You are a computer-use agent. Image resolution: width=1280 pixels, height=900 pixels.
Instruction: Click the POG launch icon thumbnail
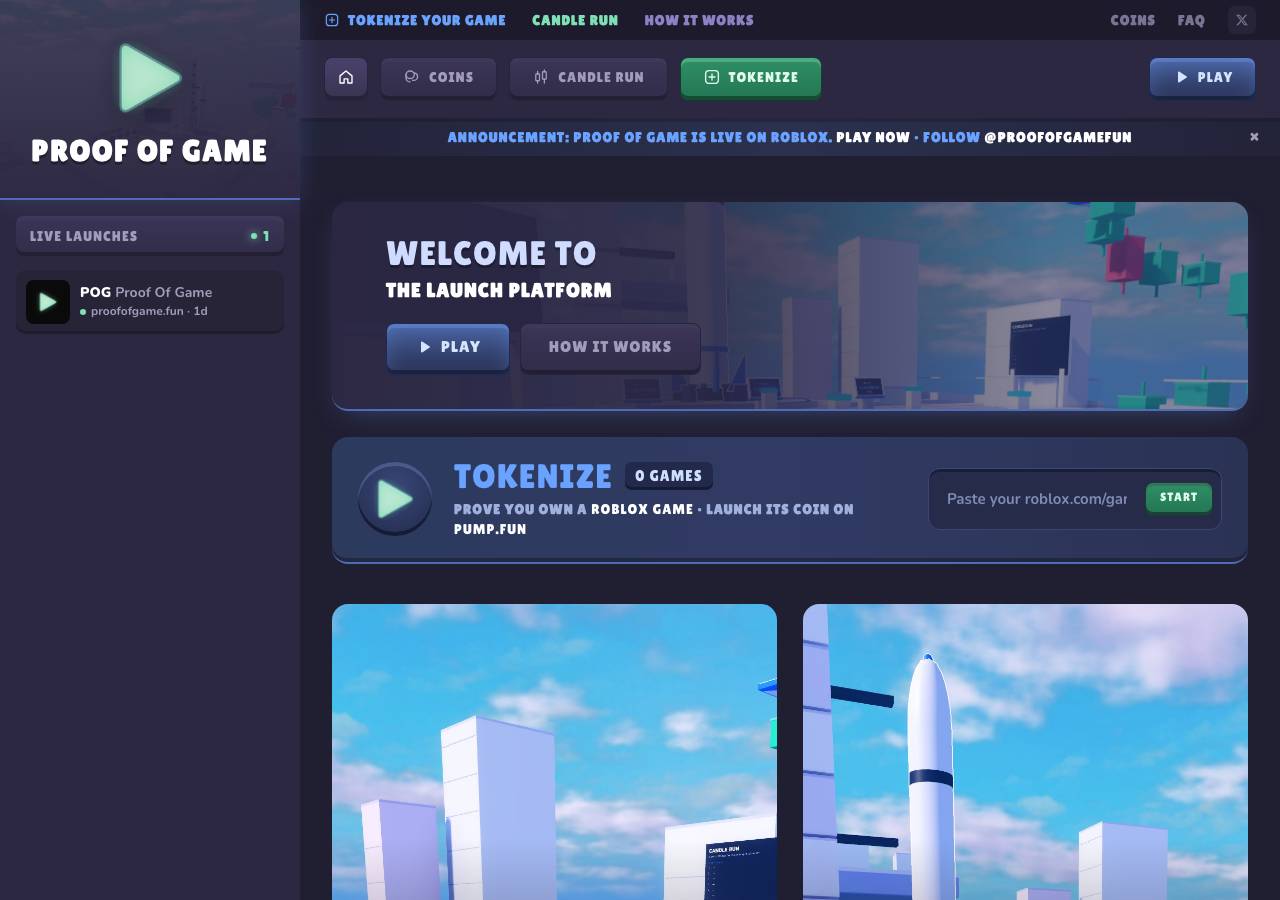point(48,301)
